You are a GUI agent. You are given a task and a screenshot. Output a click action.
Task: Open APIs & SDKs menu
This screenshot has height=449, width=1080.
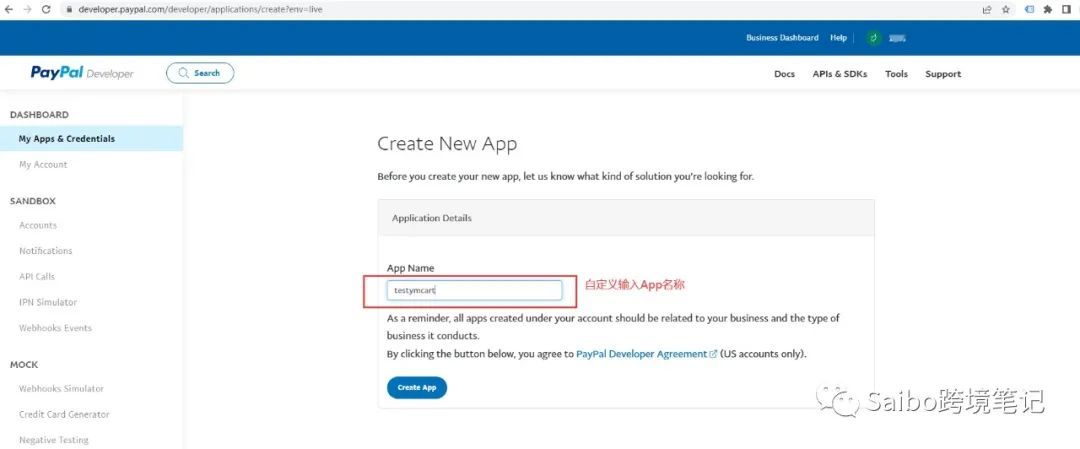(840, 74)
